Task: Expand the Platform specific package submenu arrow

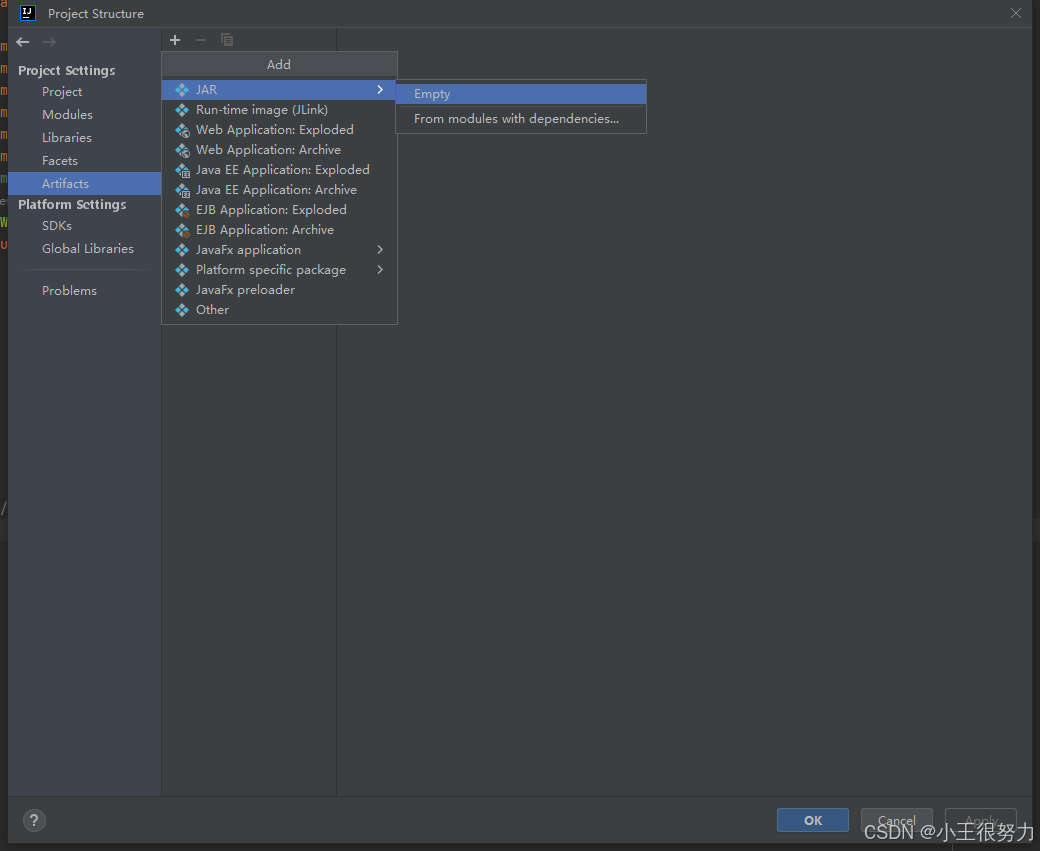Action: (380, 269)
